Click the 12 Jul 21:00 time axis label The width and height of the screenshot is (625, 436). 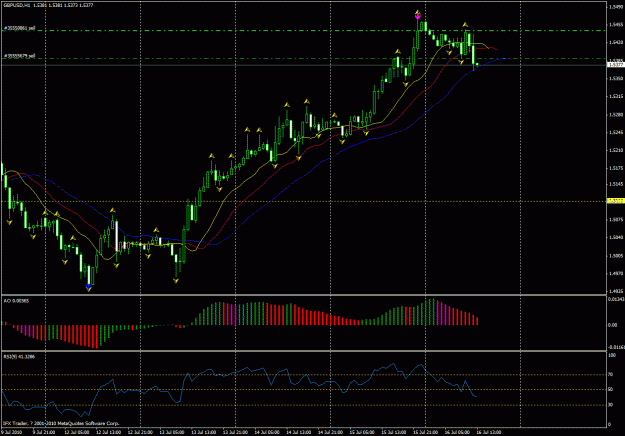pos(140,432)
